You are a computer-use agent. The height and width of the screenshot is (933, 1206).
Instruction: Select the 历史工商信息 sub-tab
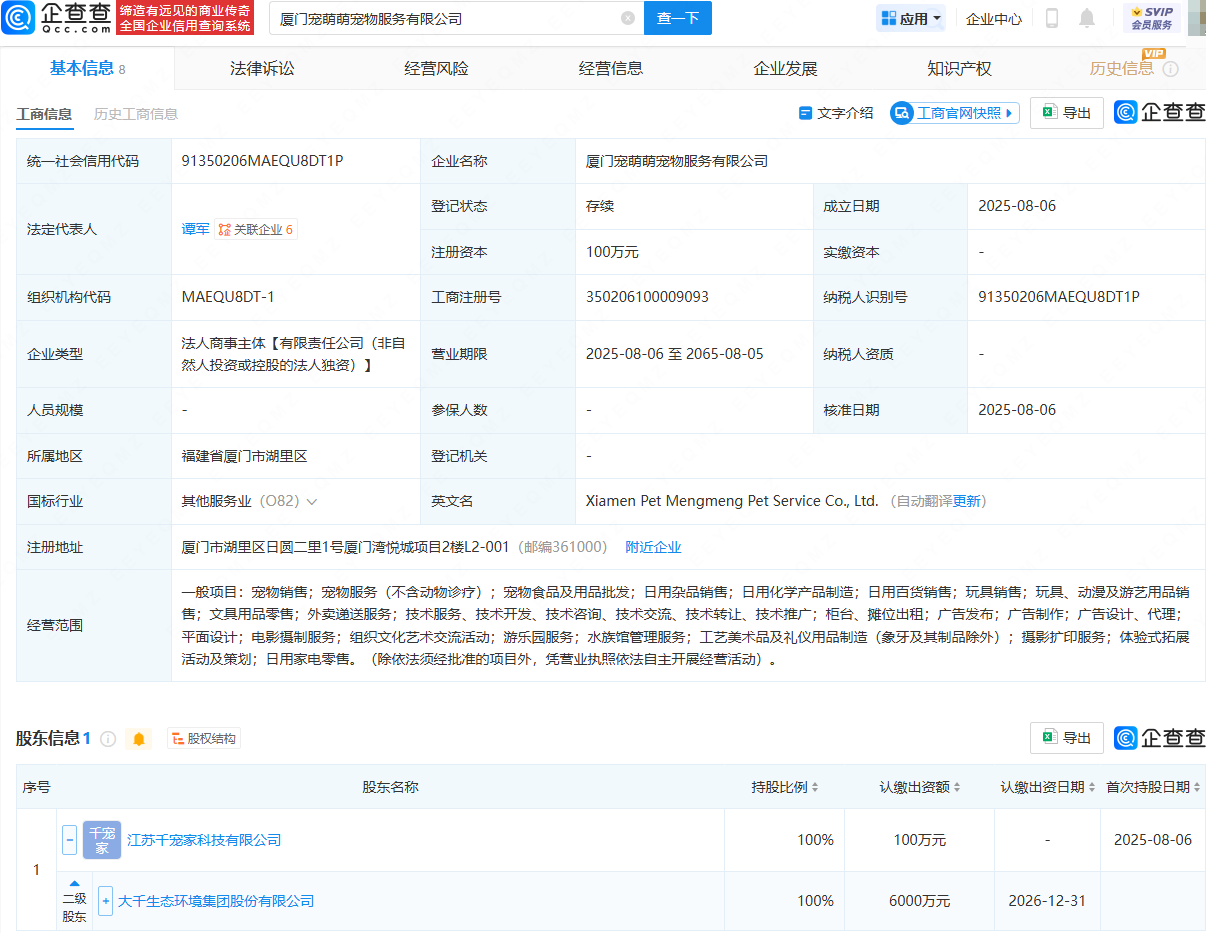coord(136,114)
